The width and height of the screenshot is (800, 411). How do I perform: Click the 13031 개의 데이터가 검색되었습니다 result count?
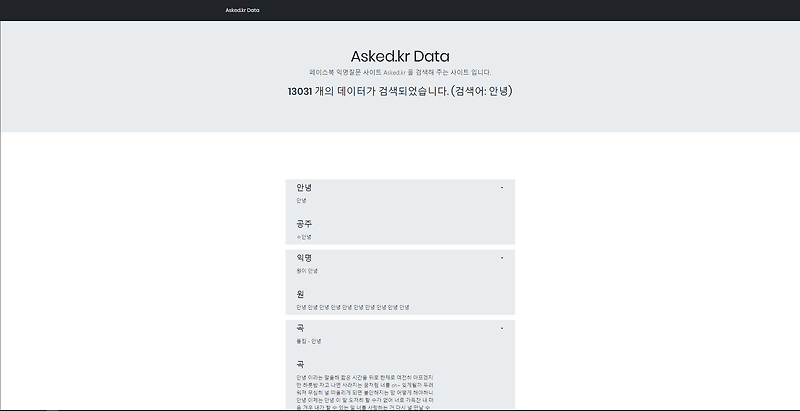[x=400, y=92]
